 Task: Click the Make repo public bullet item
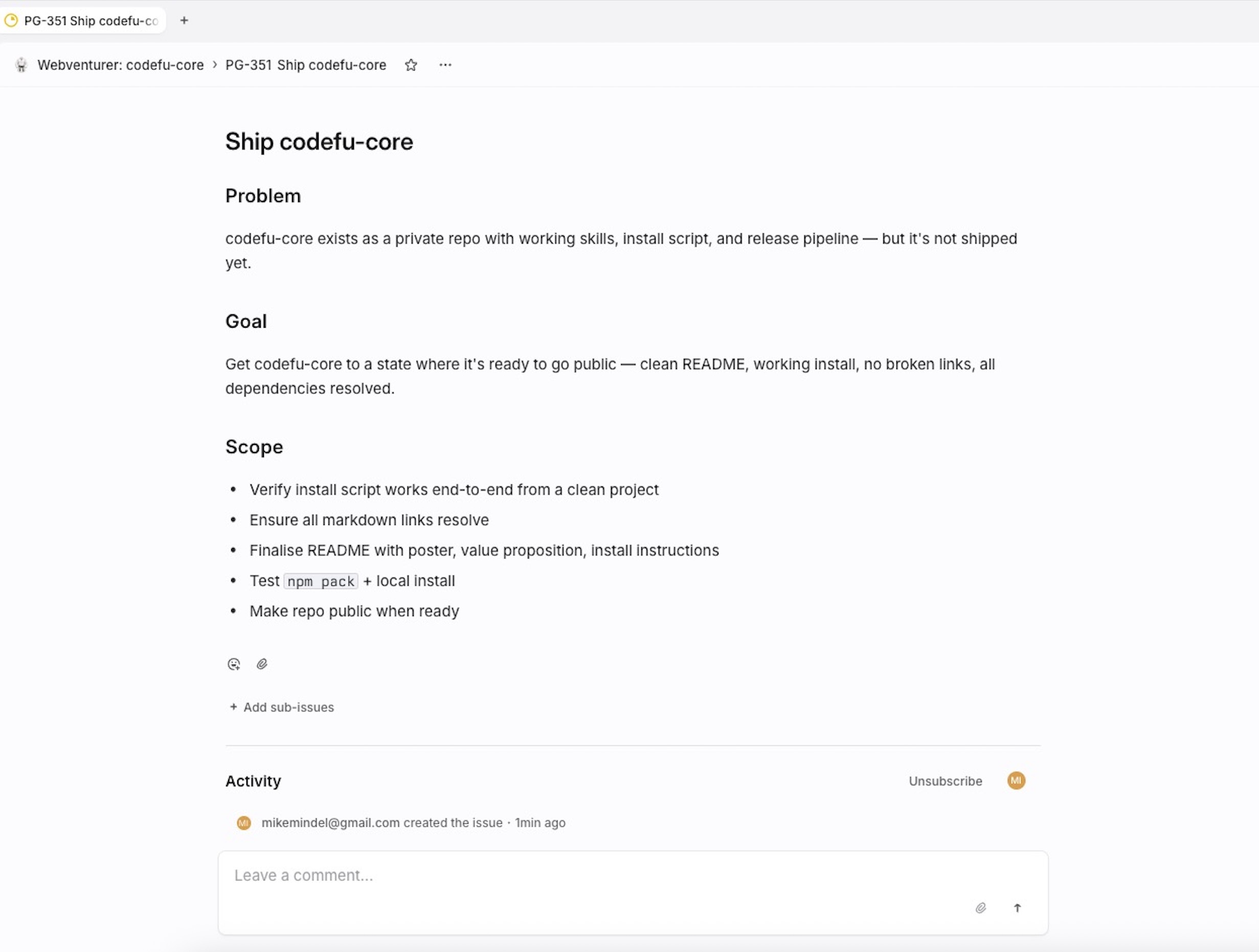click(x=354, y=611)
